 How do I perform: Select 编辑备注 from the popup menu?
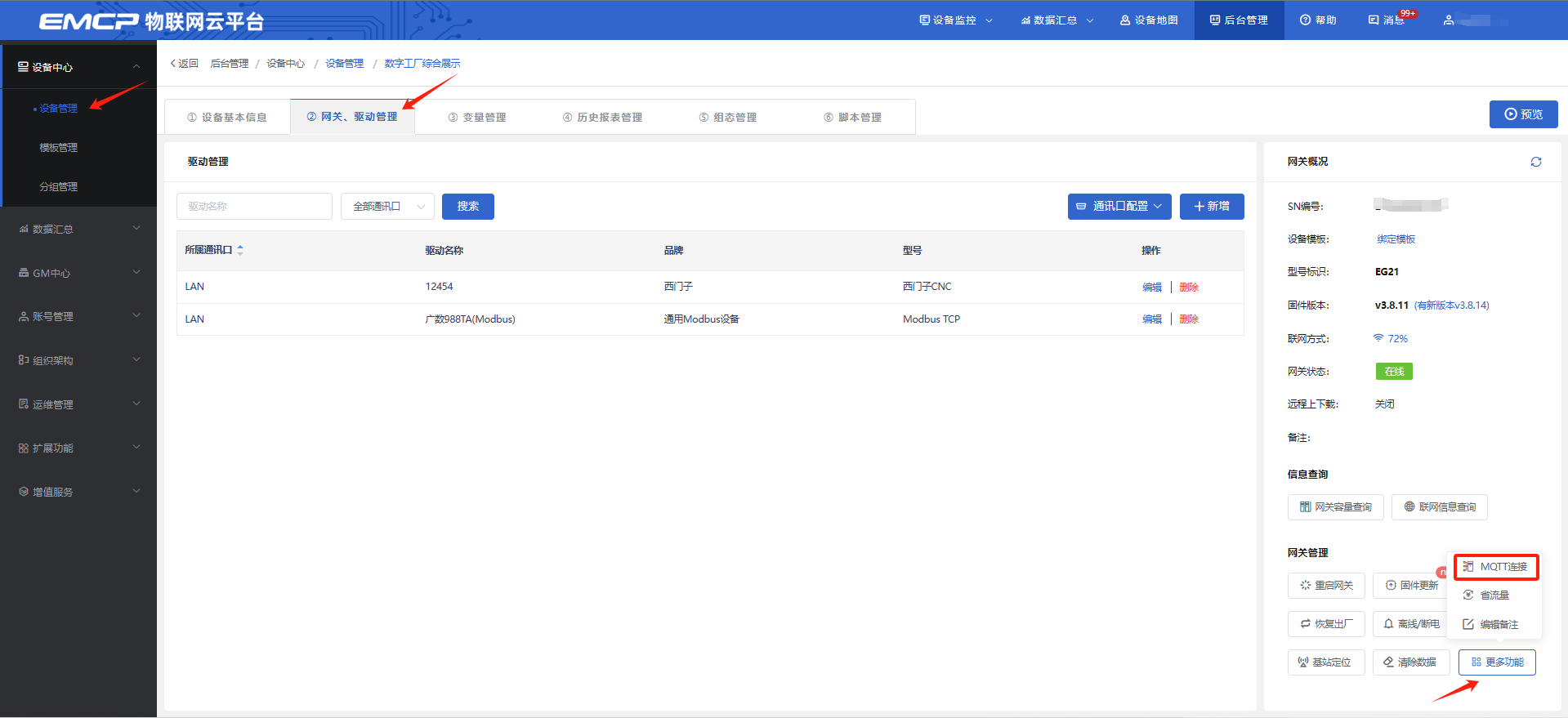click(x=1494, y=625)
